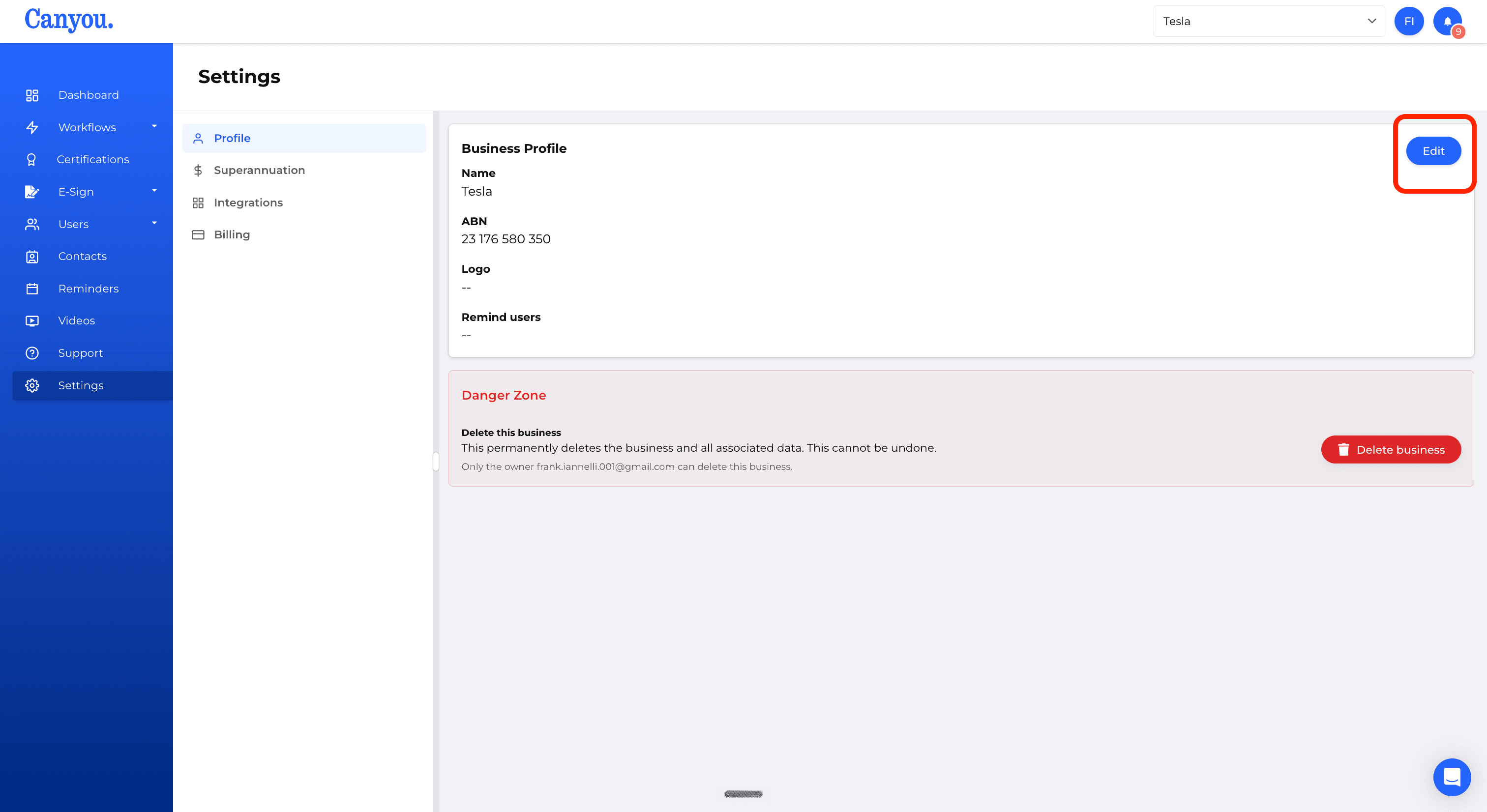Click the red 9 notification badge
1487x812 pixels.
[1458, 32]
